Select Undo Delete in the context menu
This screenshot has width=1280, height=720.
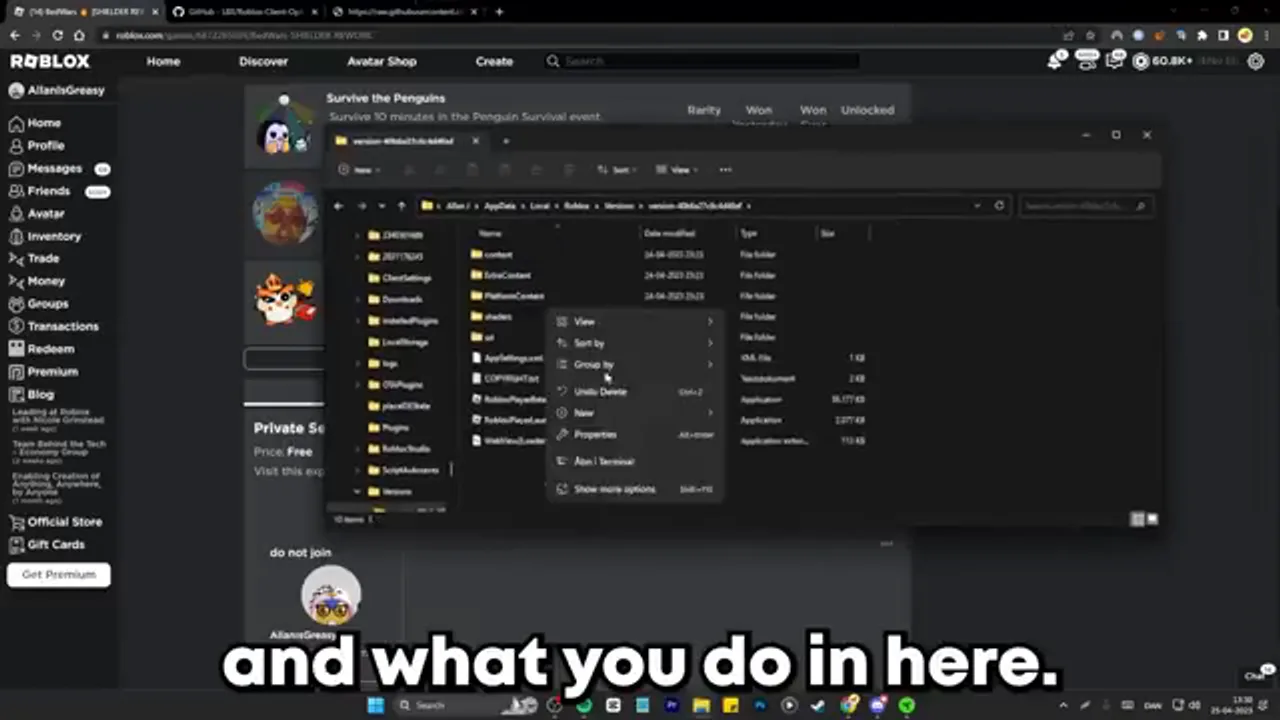634,391
